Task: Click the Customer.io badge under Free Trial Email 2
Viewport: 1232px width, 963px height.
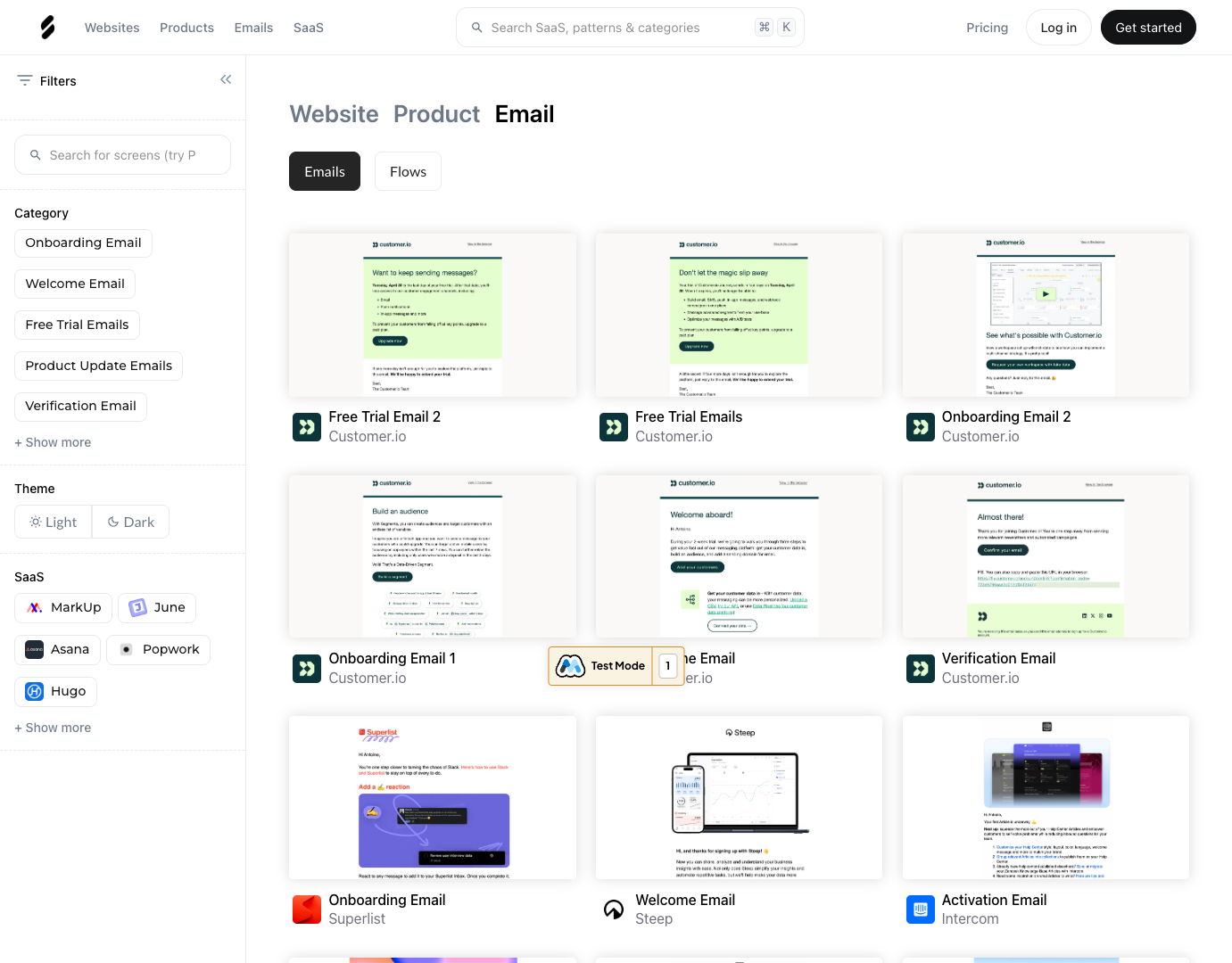Action: tap(307, 426)
